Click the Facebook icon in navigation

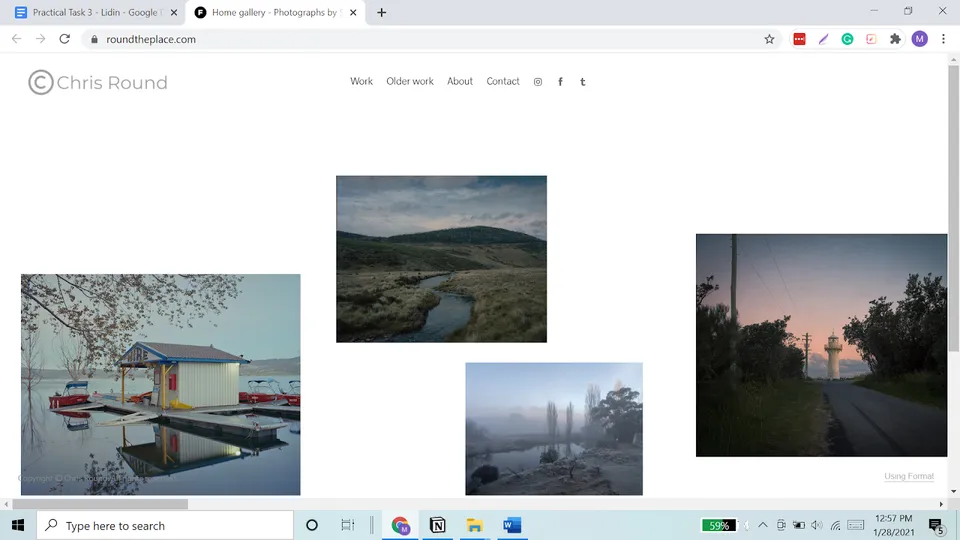point(560,82)
